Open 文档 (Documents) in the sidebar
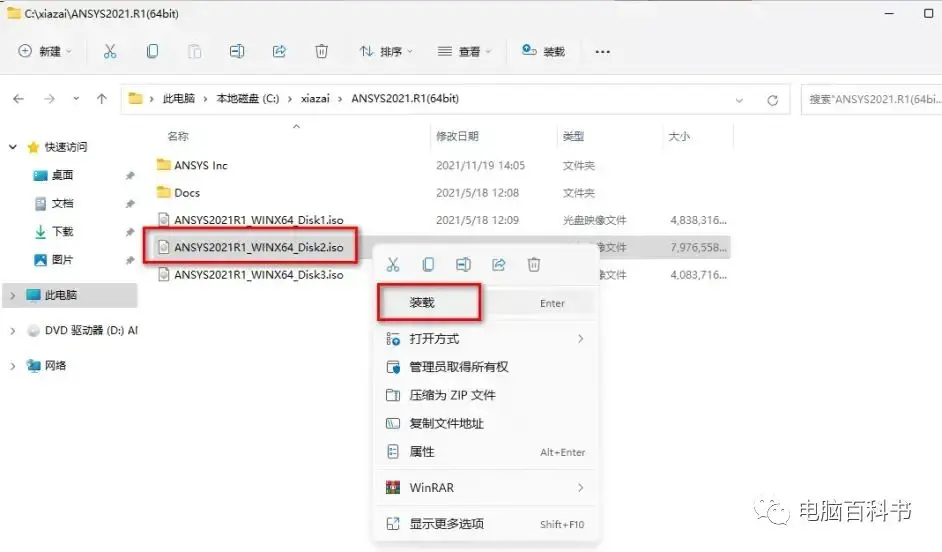942x552 pixels. (62, 203)
